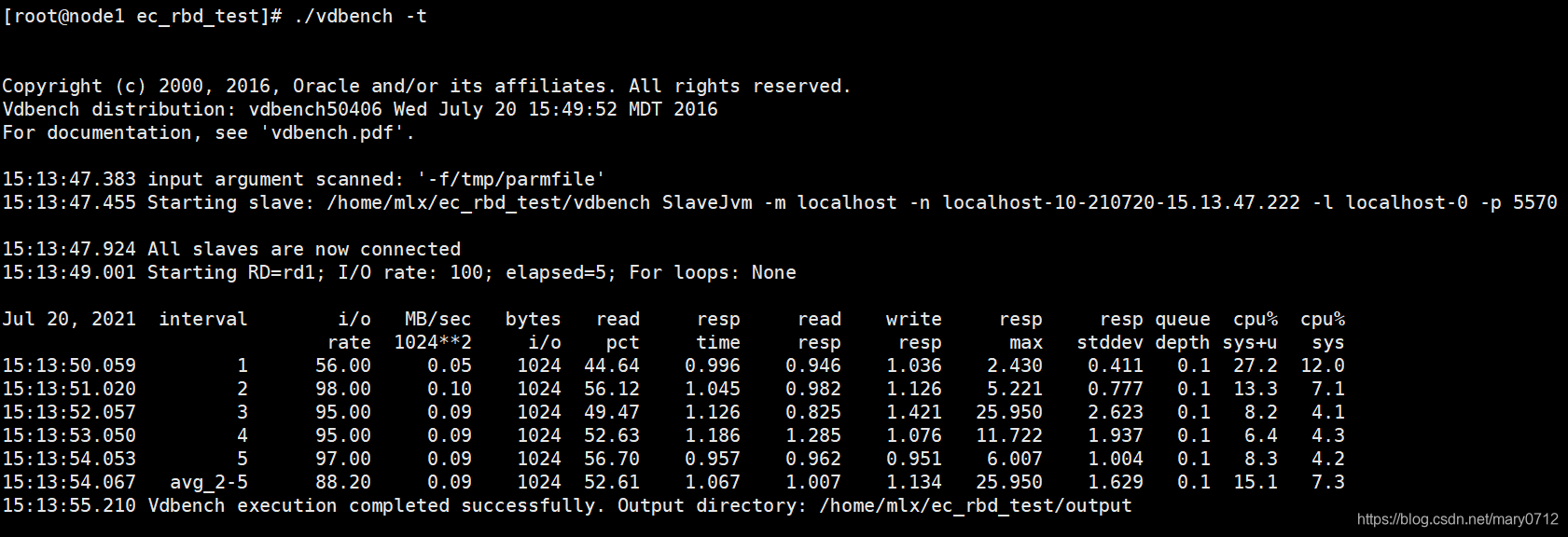Screen dimensions: 1568x537
Task: Click the text 'vdbench50406' in distribution line
Action: (315, 109)
